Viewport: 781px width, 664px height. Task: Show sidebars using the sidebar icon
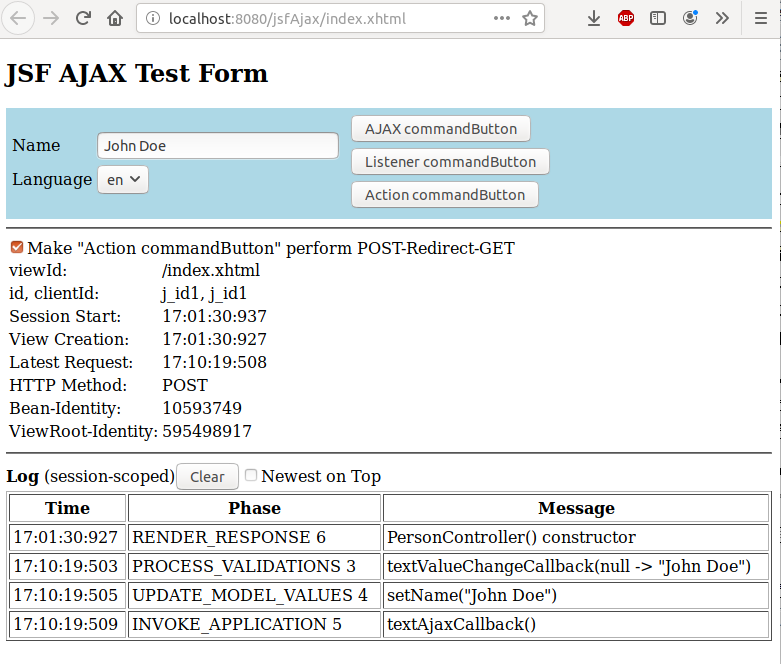tap(658, 18)
